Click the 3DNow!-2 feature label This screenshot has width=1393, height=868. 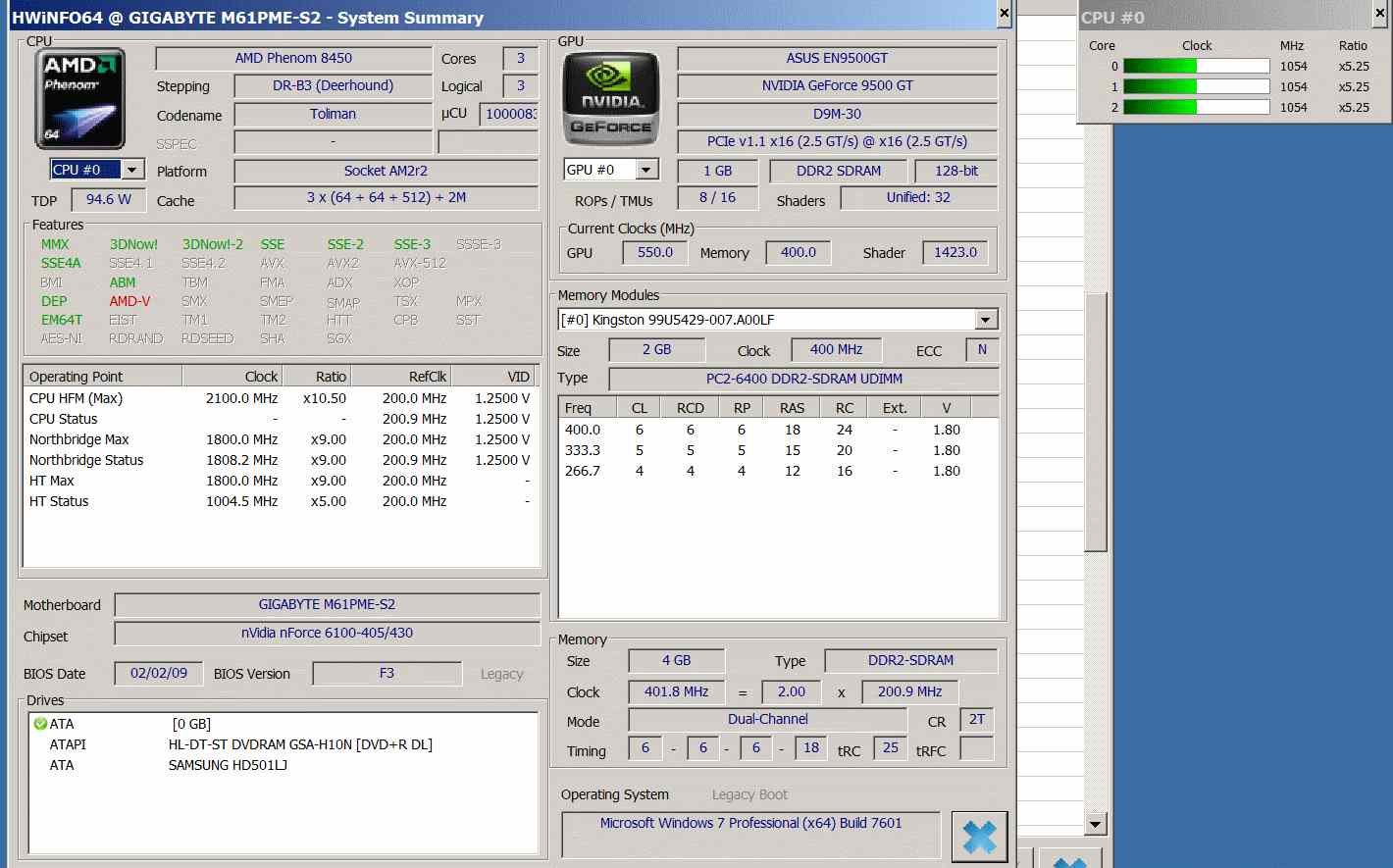point(213,244)
